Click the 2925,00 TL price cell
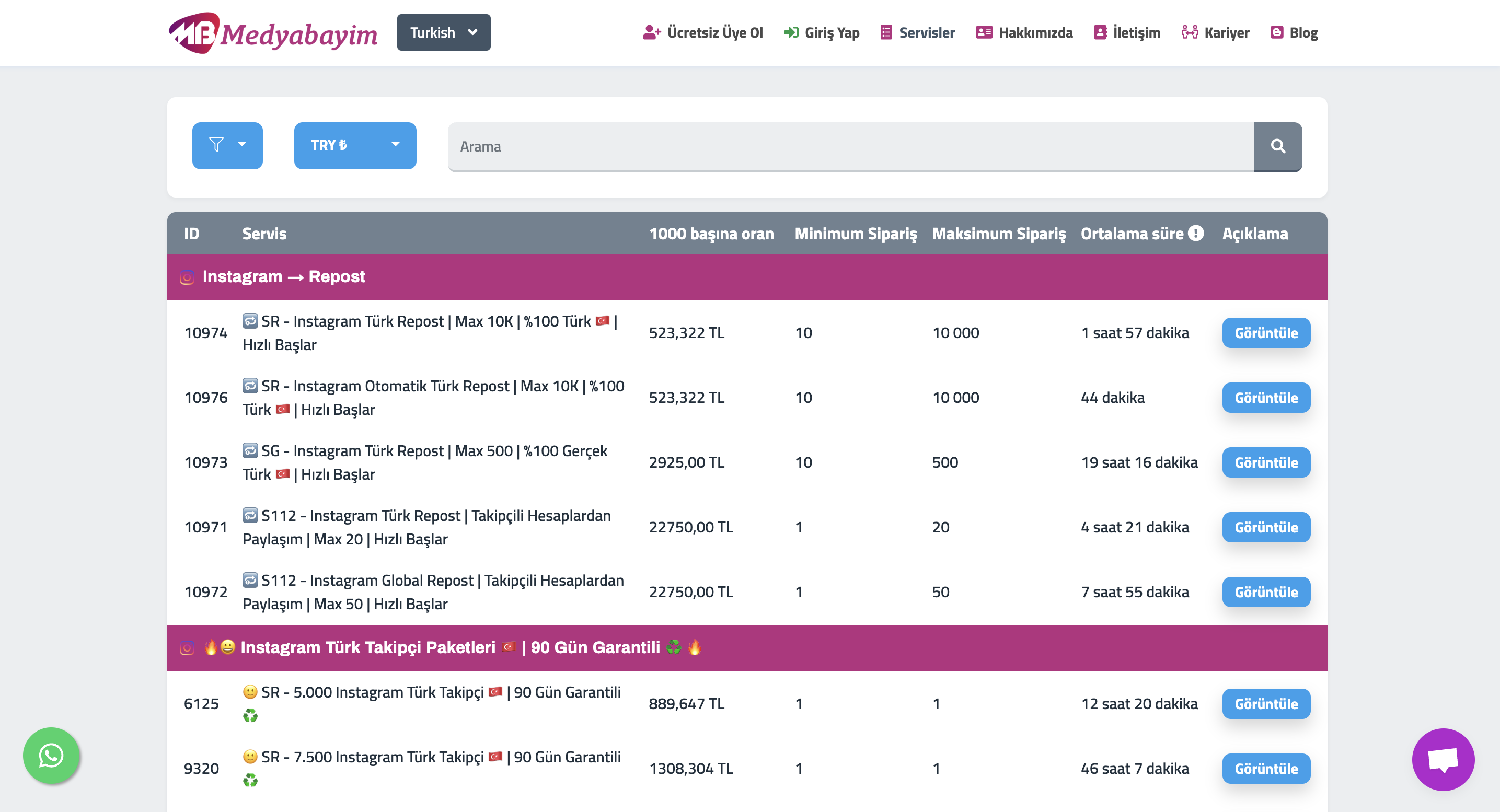1500x812 pixels. 687,462
